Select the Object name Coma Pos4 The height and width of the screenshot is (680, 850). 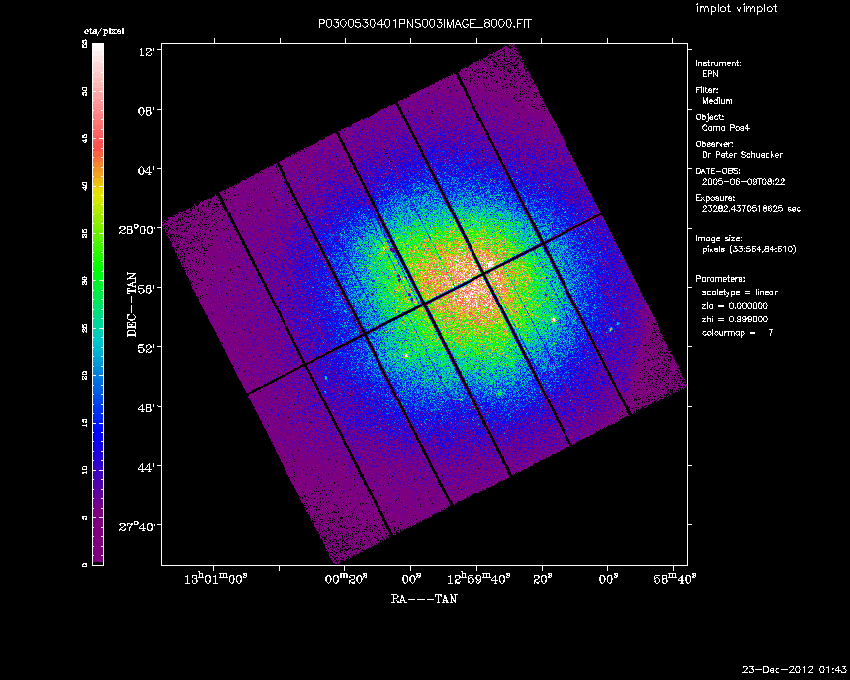click(727, 128)
